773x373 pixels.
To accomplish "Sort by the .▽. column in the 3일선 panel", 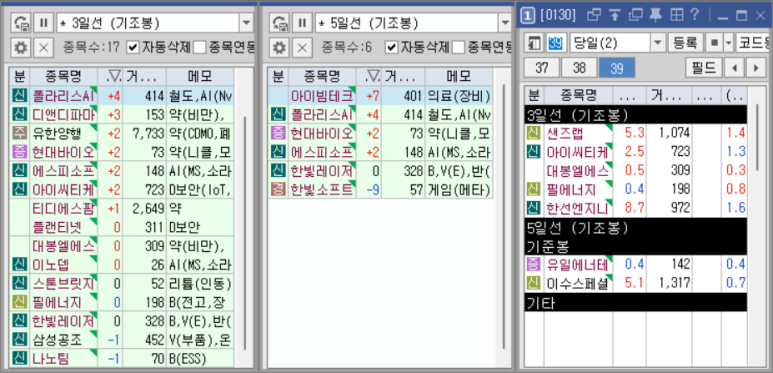I will pos(110,76).
